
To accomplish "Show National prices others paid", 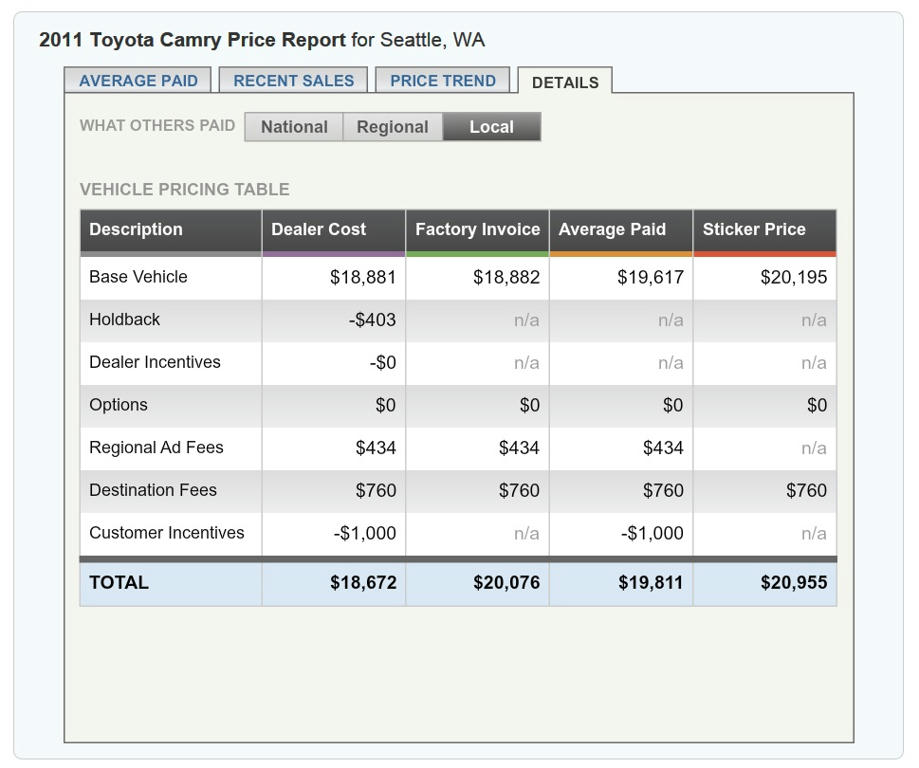I will [x=294, y=127].
